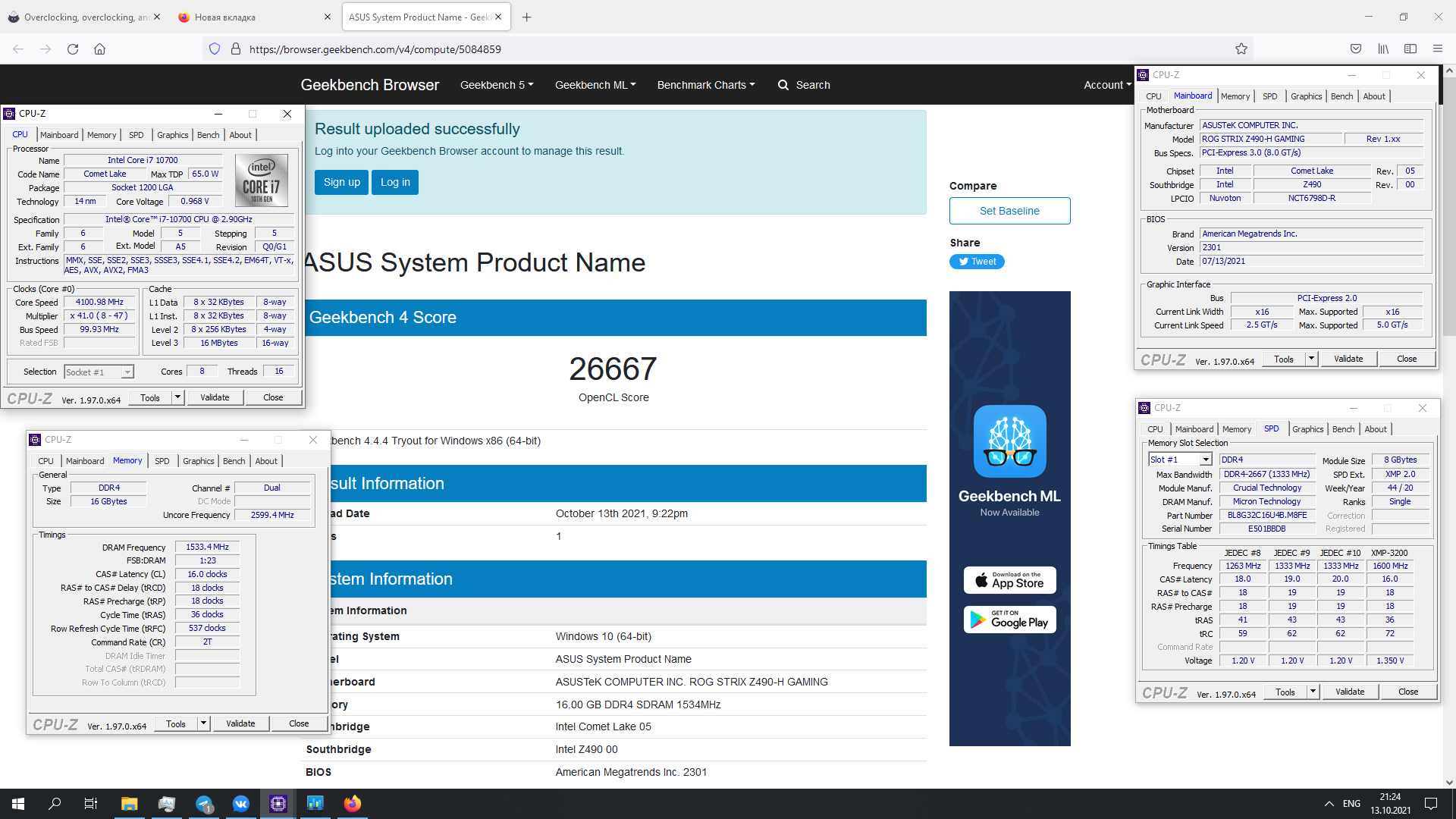1456x819 pixels.
Task: Click Geekbench Browser home logo text
Action: pos(370,85)
